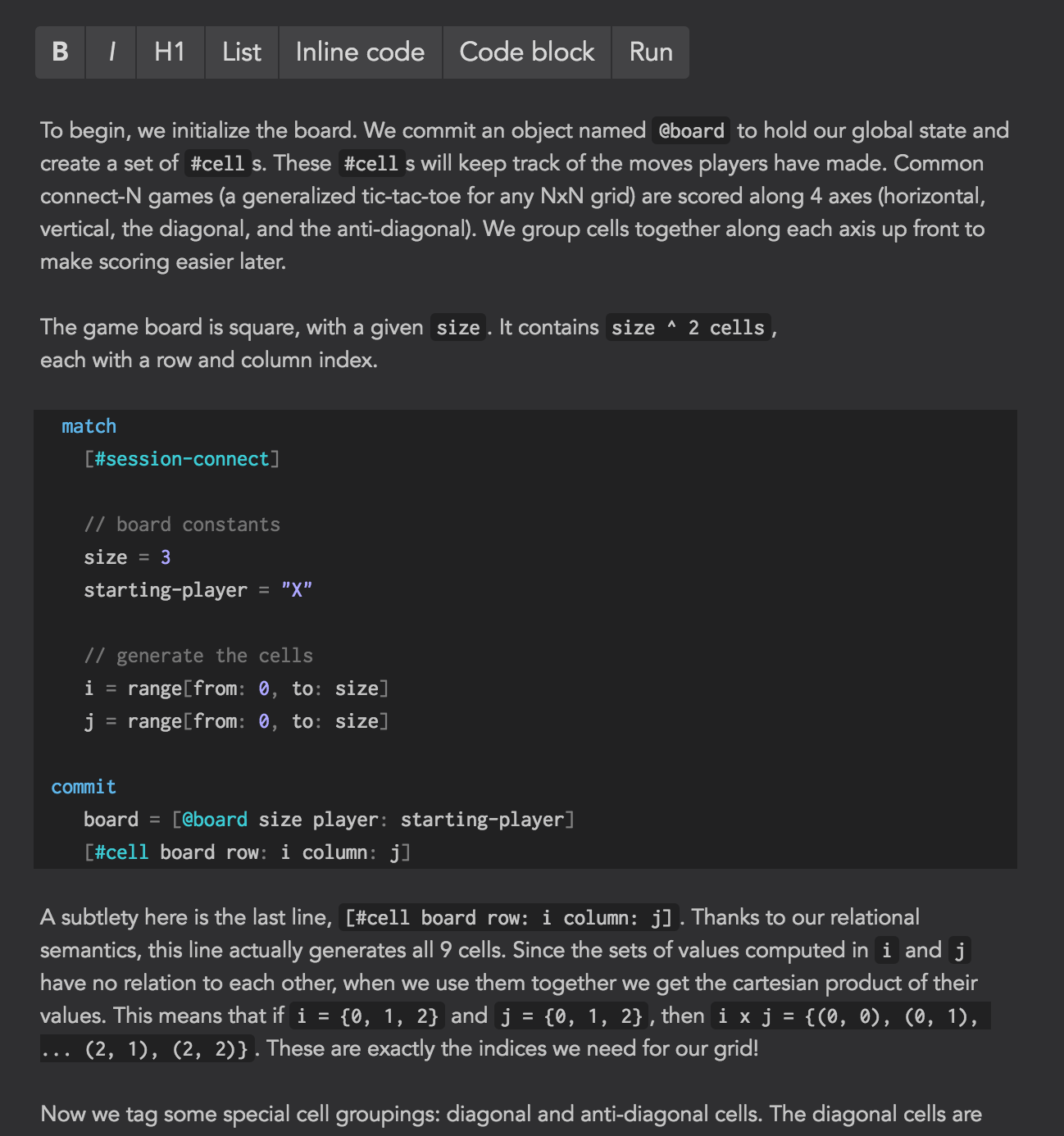Viewport: 1064px width, 1136px height.
Task: Apply an H1 heading
Action: (x=170, y=52)
